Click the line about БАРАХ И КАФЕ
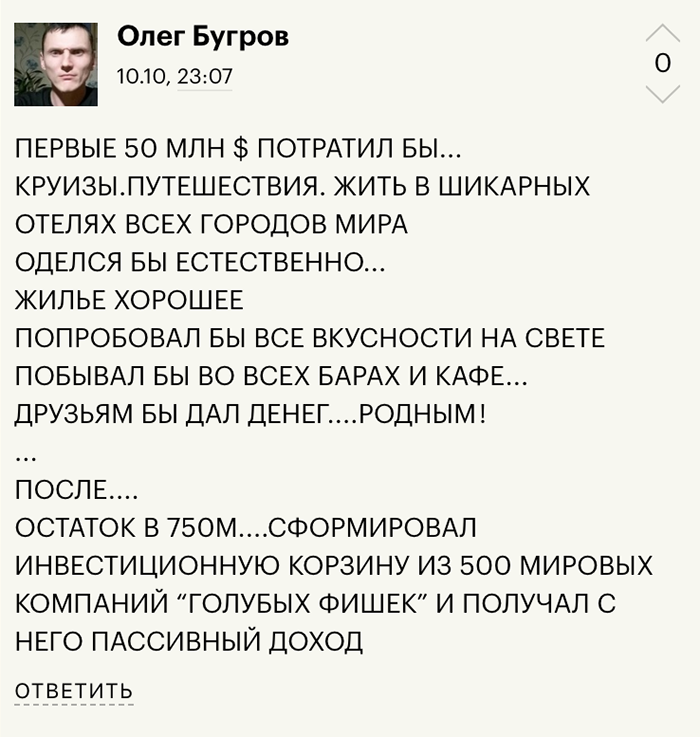Viewport: 700px width, 737px height. point(271,376)
